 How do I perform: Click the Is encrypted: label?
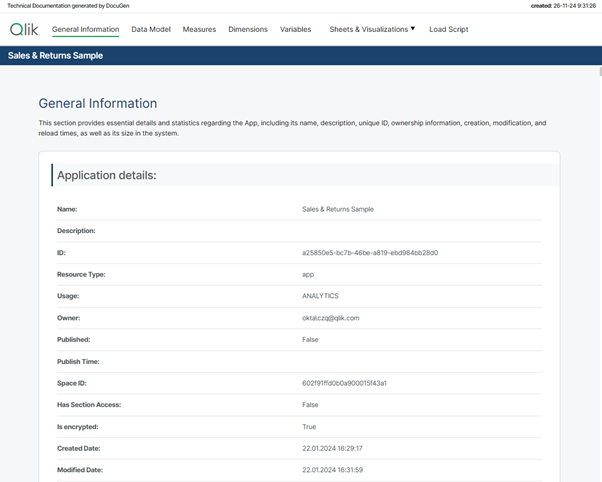(78, 427)
